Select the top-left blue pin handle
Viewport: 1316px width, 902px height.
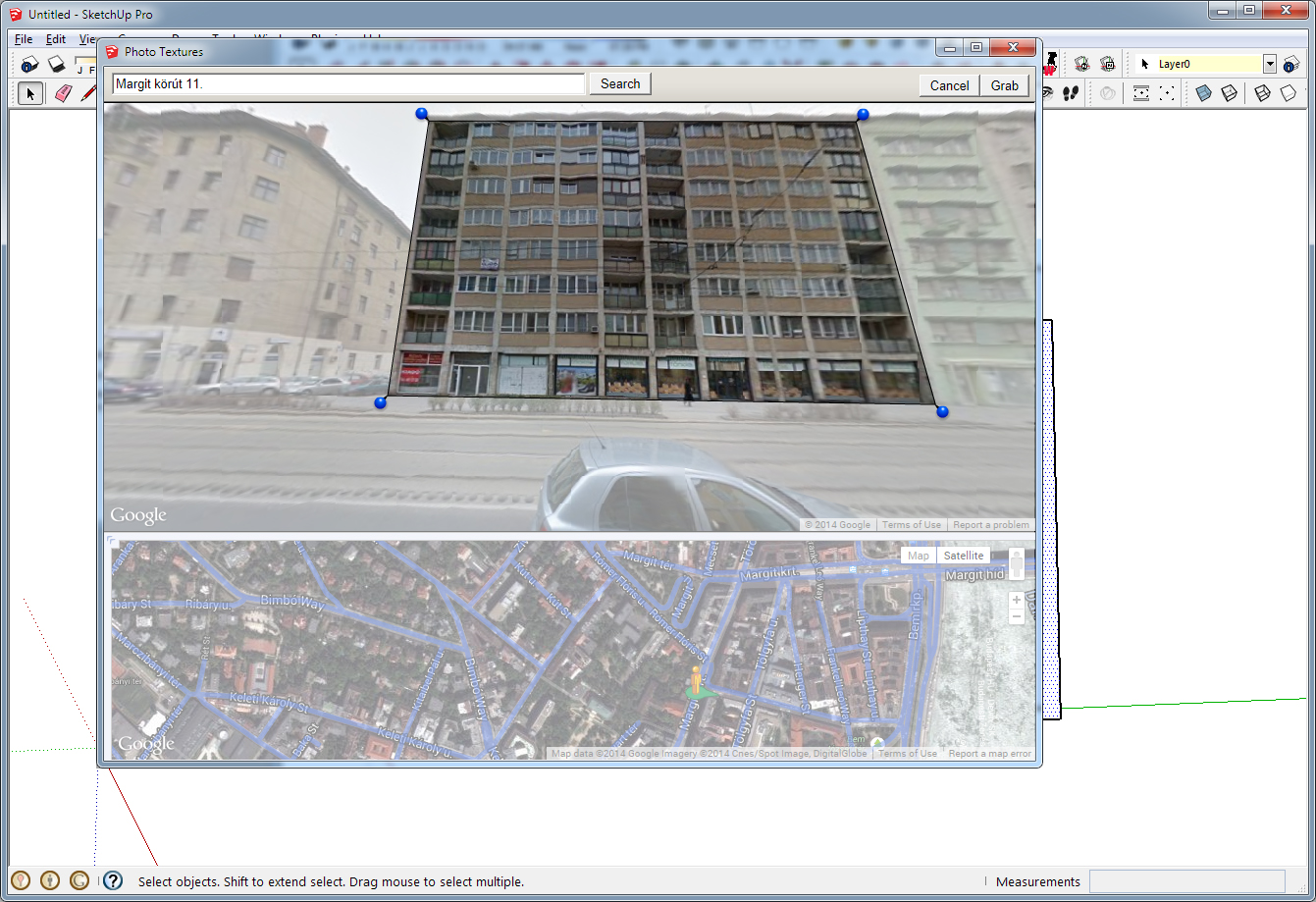422,114
